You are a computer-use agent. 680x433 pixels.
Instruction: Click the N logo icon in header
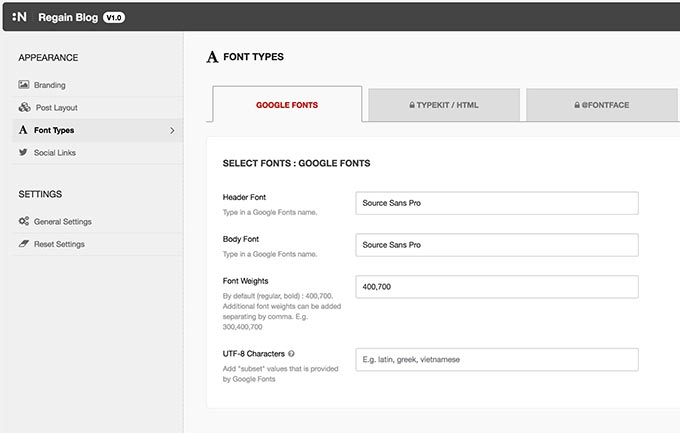click(20, 17)
